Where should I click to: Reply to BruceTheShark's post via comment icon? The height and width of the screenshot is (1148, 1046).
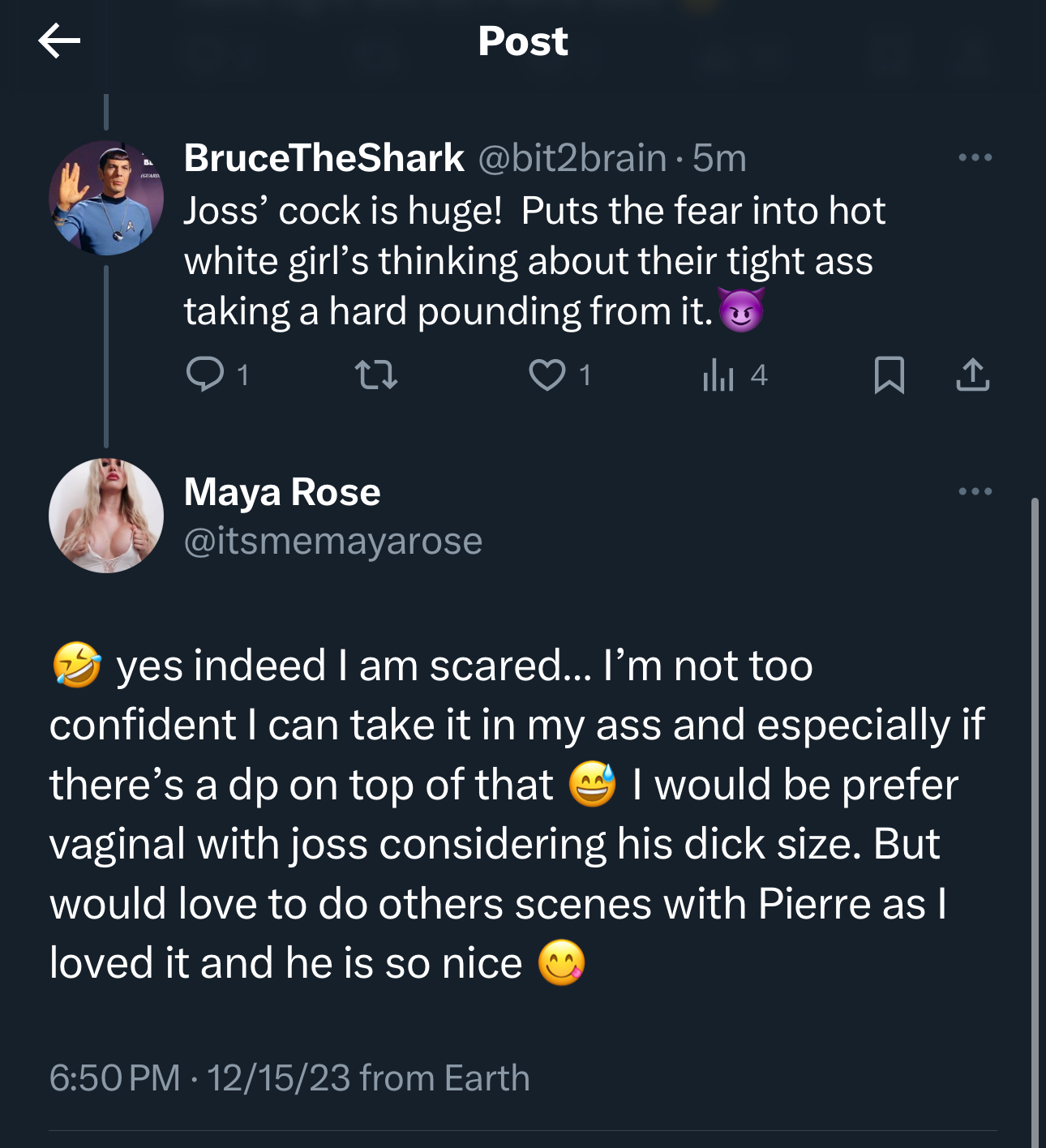(x=204, y=375)
